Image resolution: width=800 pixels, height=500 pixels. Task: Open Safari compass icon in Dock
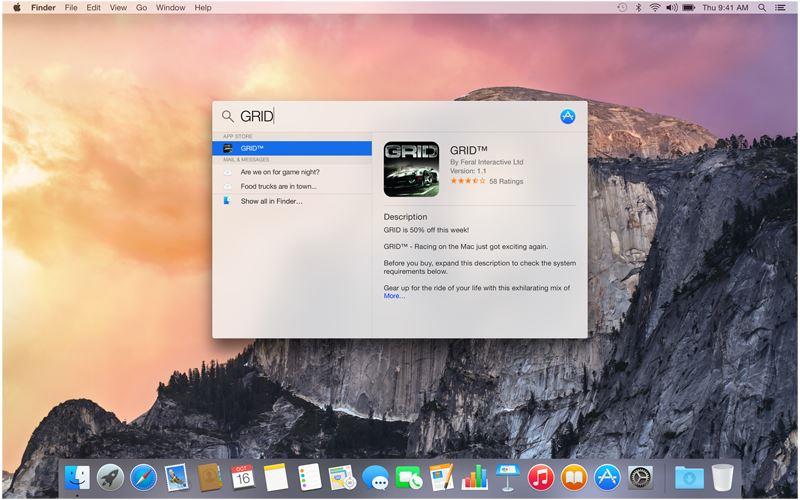(143, 478)
